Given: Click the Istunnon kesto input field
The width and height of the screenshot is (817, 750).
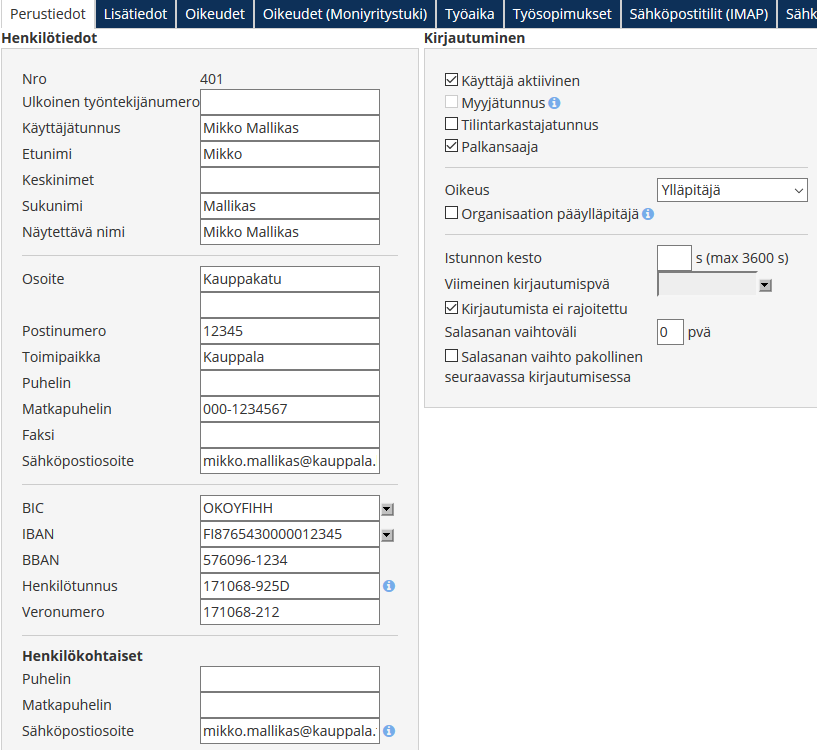Looking at the screenshot, I should 674,258.
